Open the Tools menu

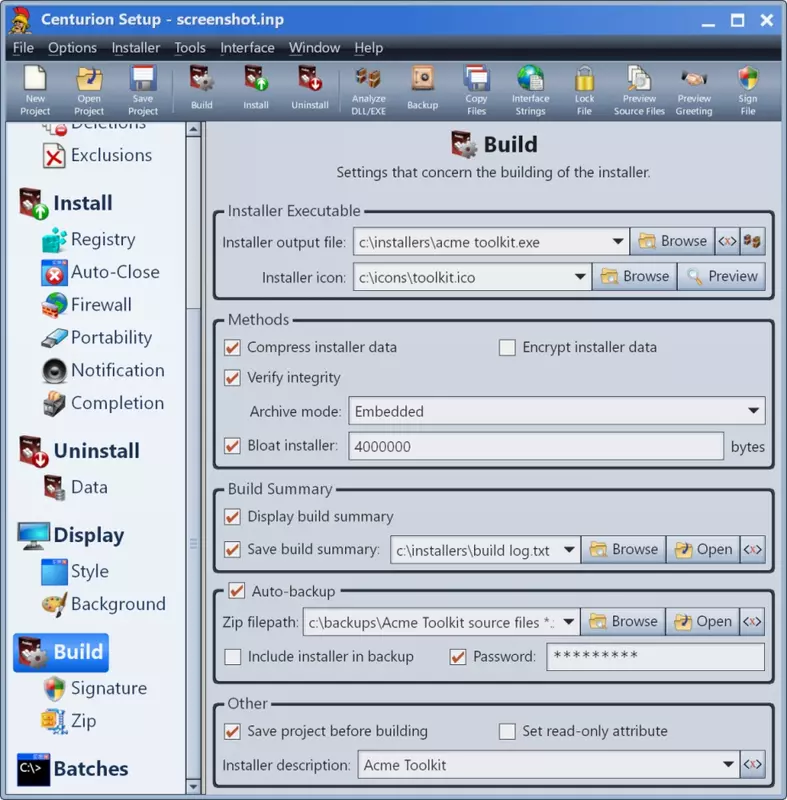click(x=190, y=48)
